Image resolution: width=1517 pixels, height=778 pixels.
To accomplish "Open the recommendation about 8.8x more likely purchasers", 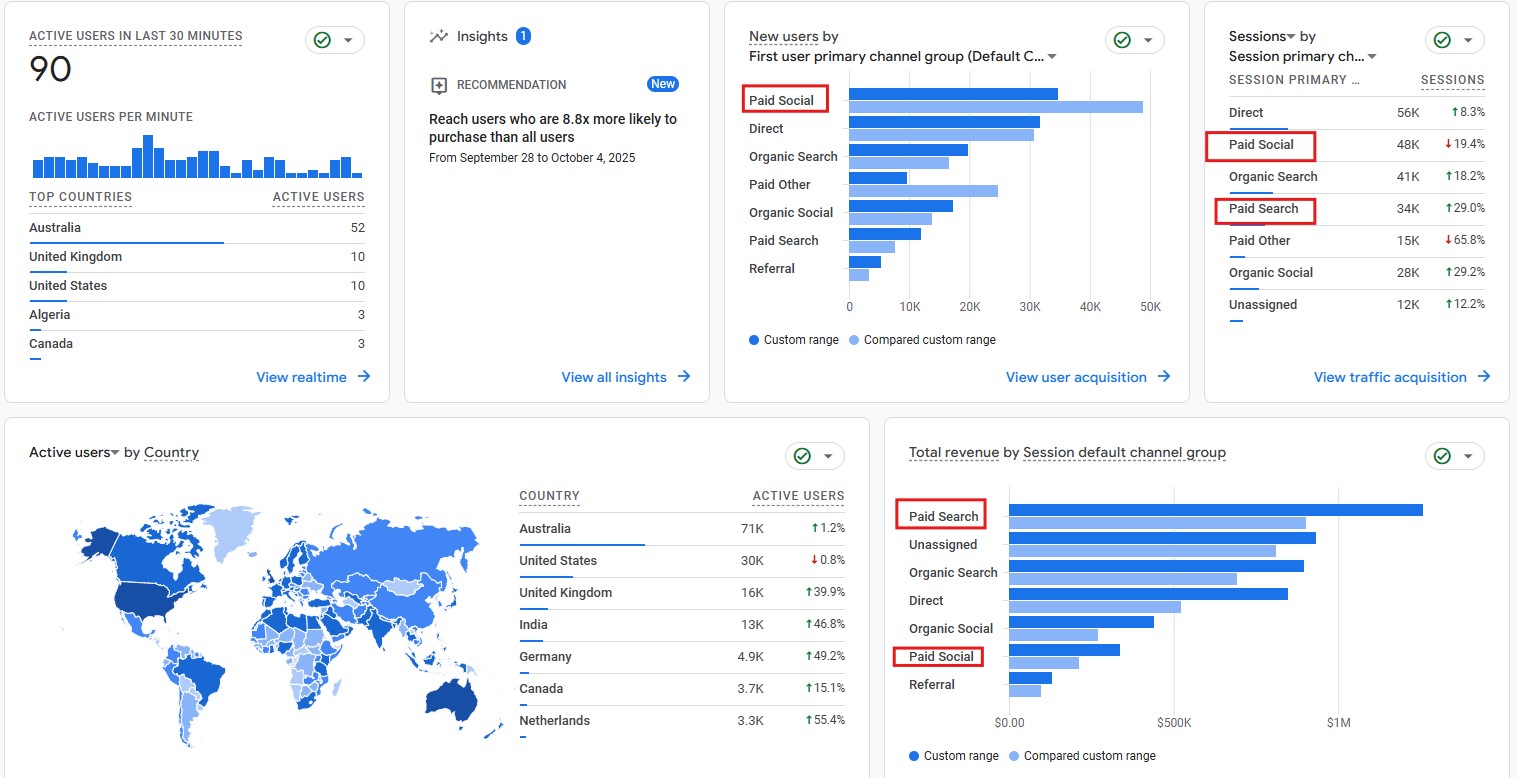I will click(553, 128).
